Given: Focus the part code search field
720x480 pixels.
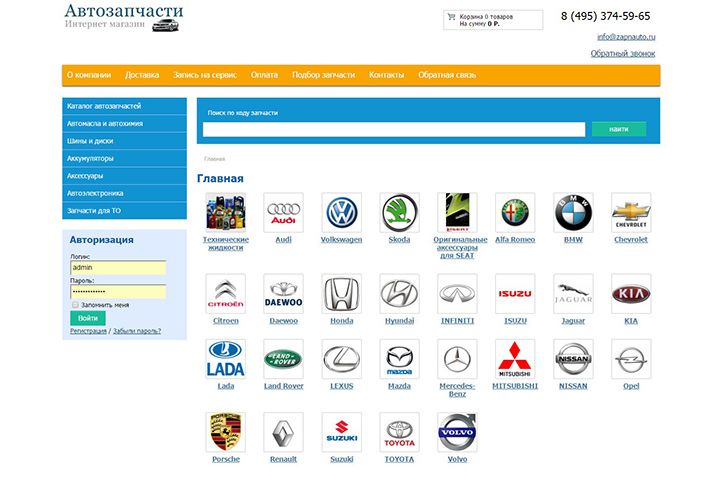Looking at the screenshot, I should [x=394, y=130].
